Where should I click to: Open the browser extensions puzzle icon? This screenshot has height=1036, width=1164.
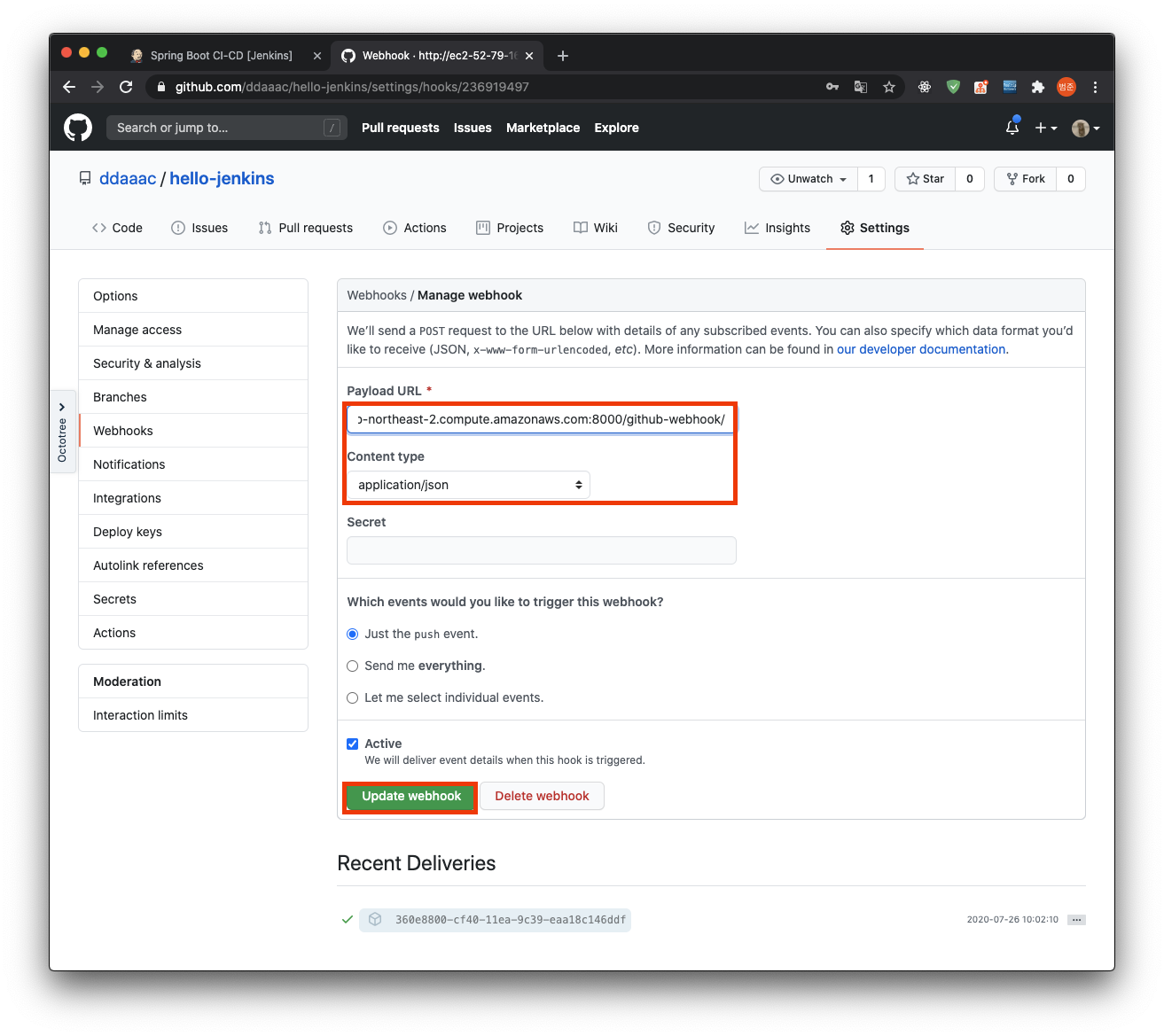(x=1038, y=87)
